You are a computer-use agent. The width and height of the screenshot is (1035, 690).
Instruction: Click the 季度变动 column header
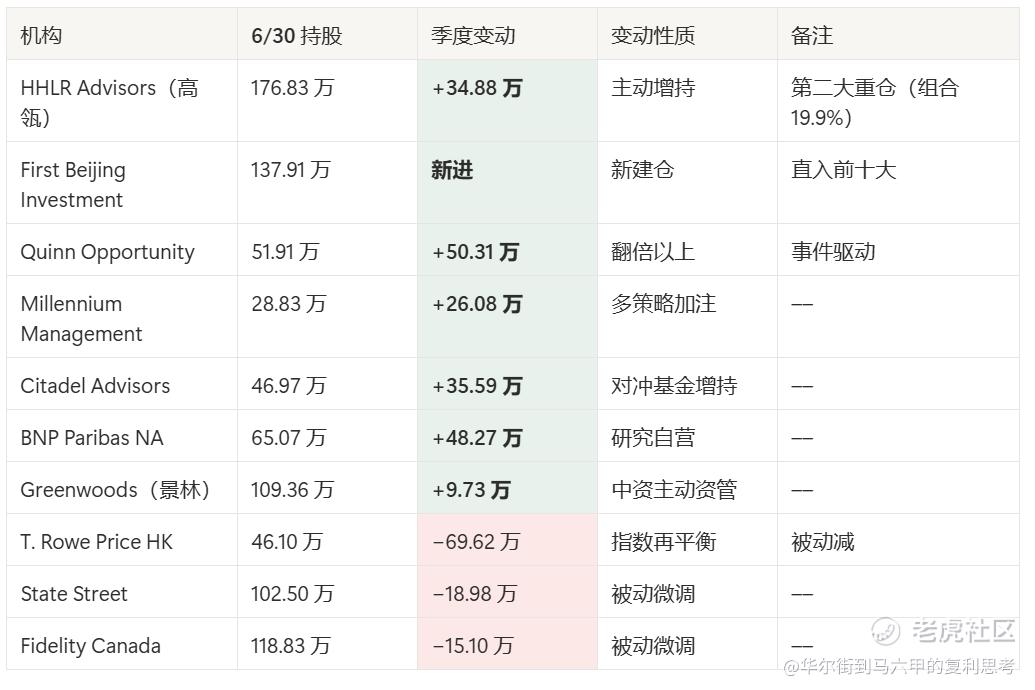pyautogui.click(x=473, y=35)
